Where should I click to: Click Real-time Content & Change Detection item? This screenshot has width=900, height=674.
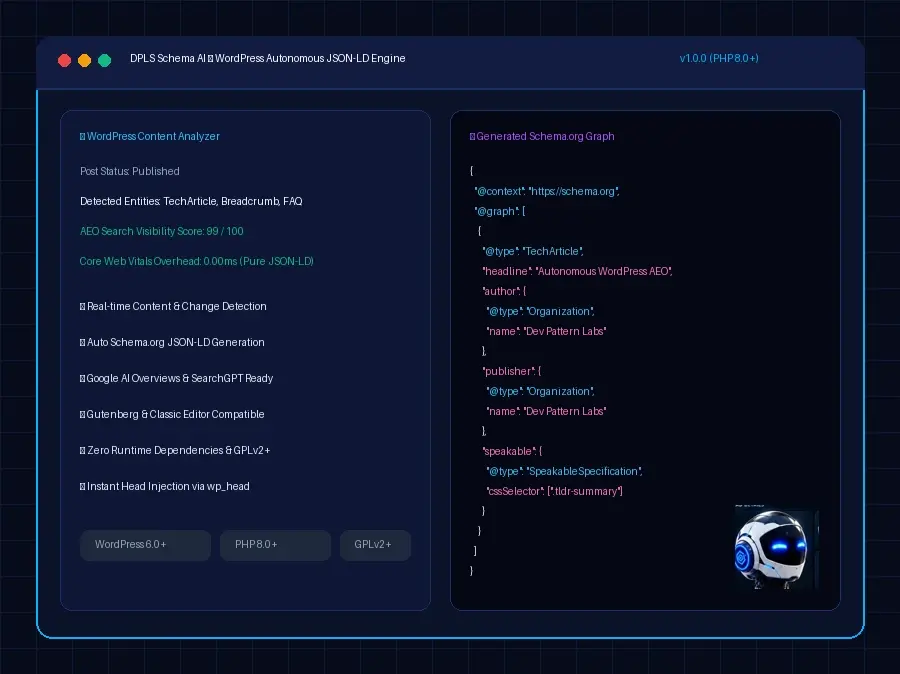tap(173, 306)
